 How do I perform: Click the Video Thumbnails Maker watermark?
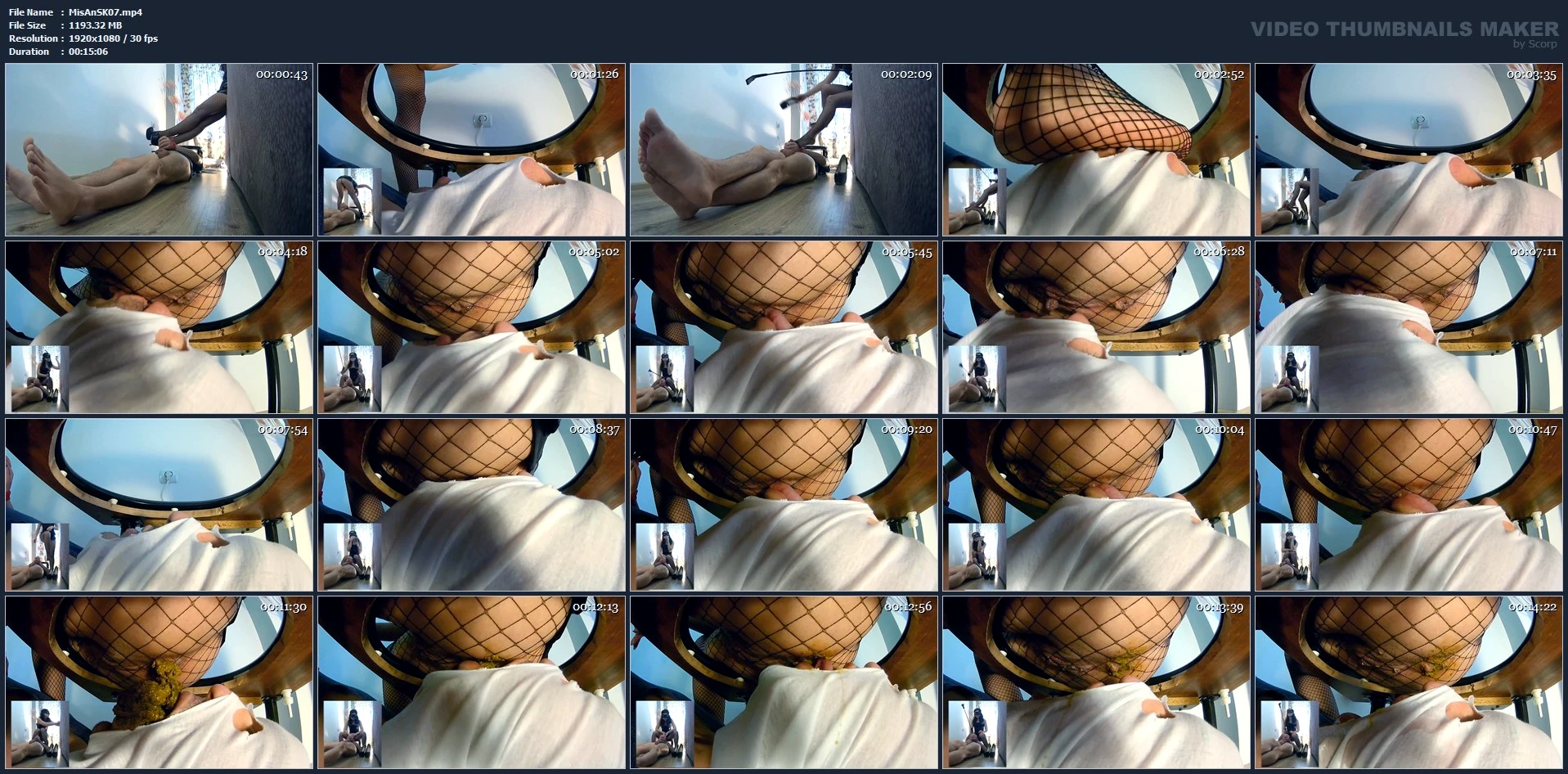[x=1404, y=29]
